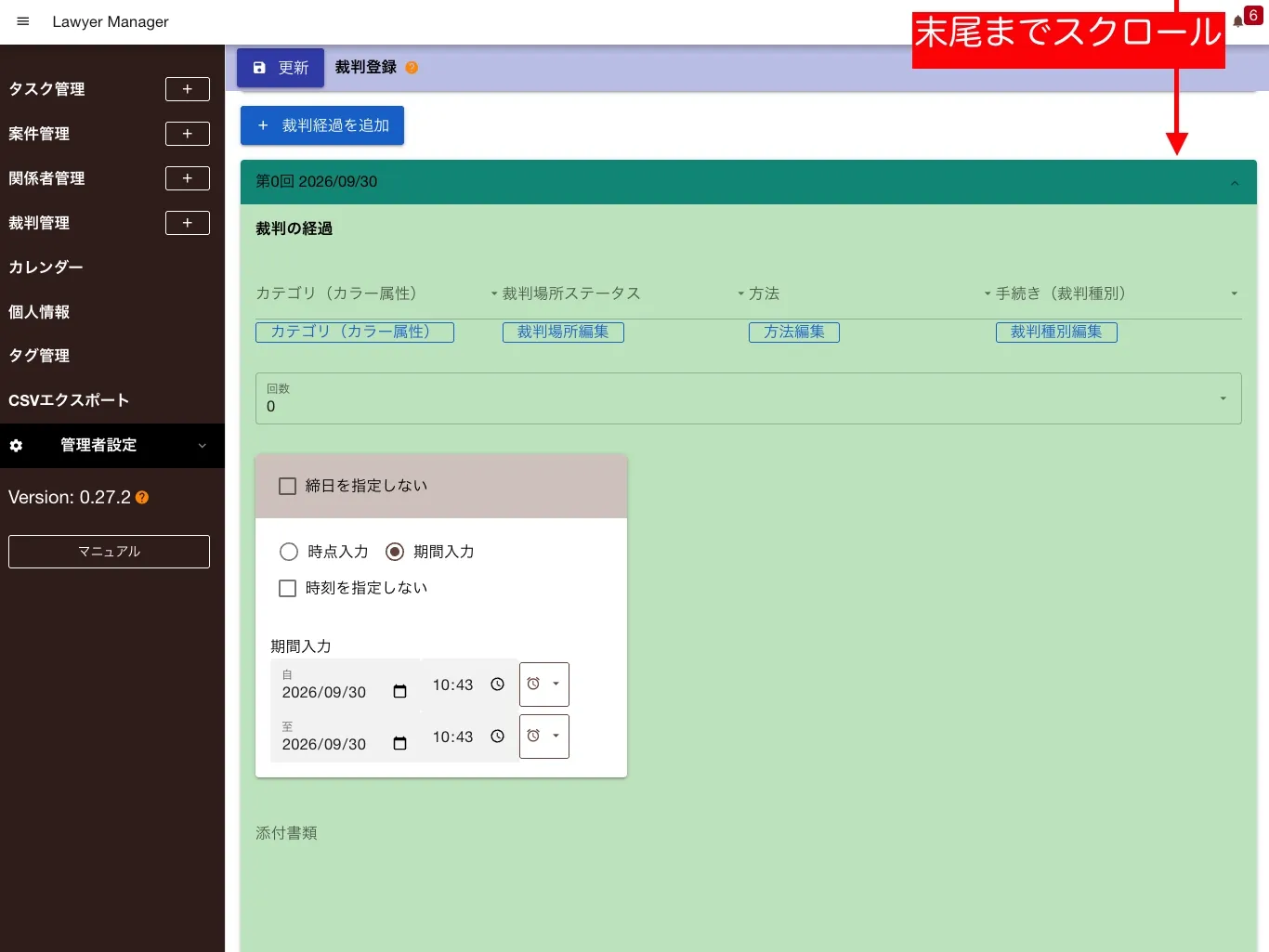1269x952 pixels.
Task: Click the 至 date field 2026/09/30
Action: pos(346,737)
